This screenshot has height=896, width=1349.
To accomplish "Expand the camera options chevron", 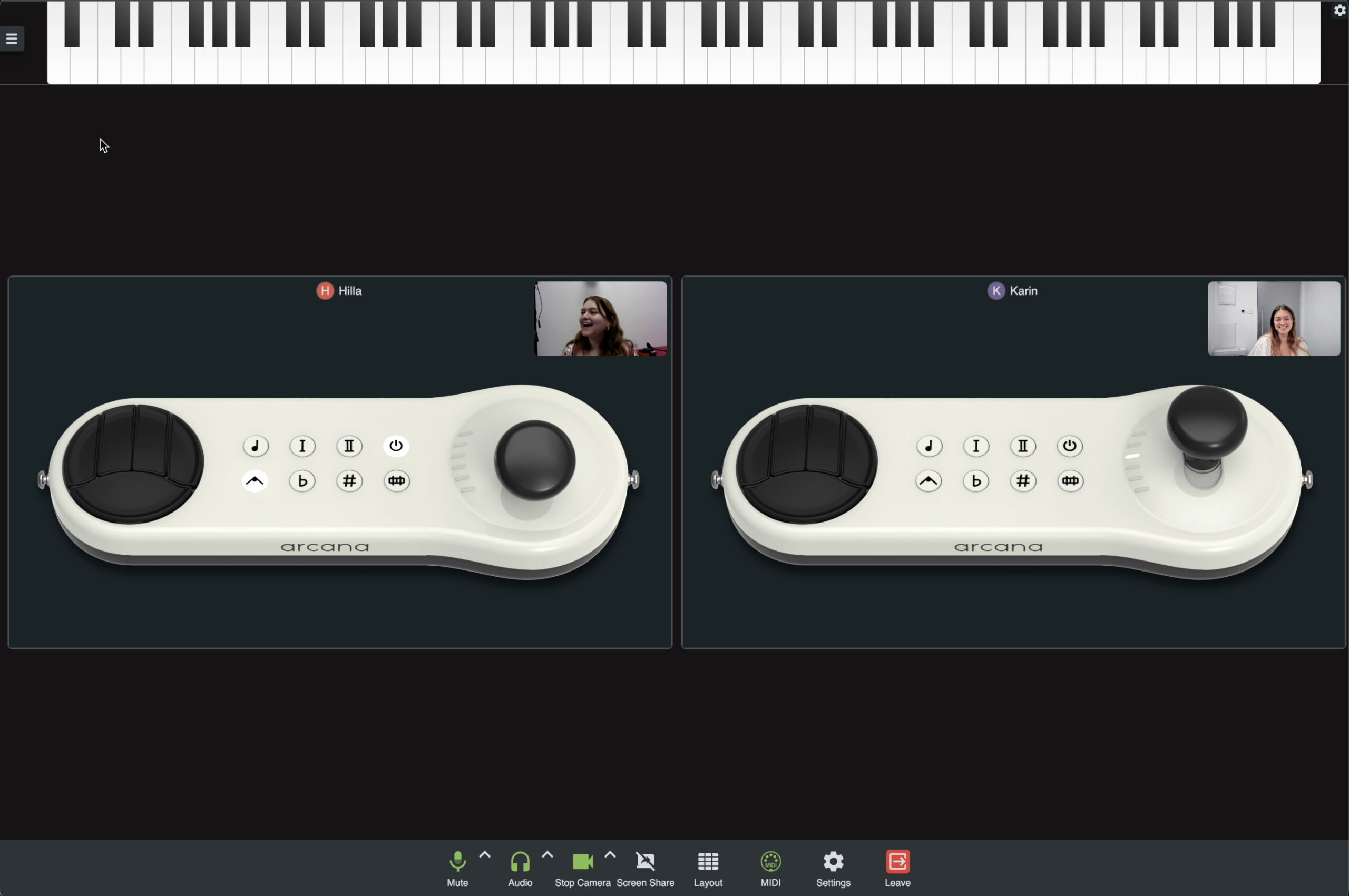I will [610, 854].
